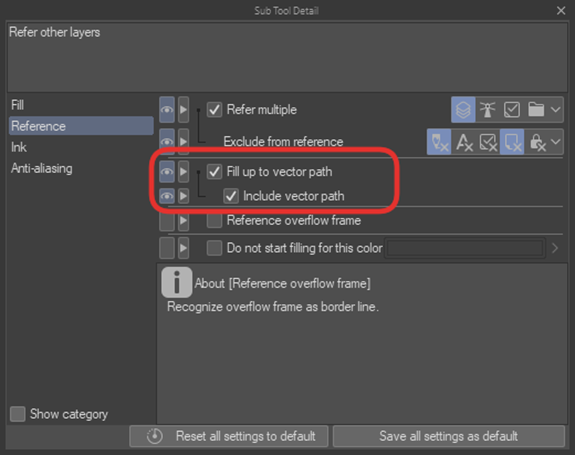
Task: Select the All layers reference icon
Action: 463,110
